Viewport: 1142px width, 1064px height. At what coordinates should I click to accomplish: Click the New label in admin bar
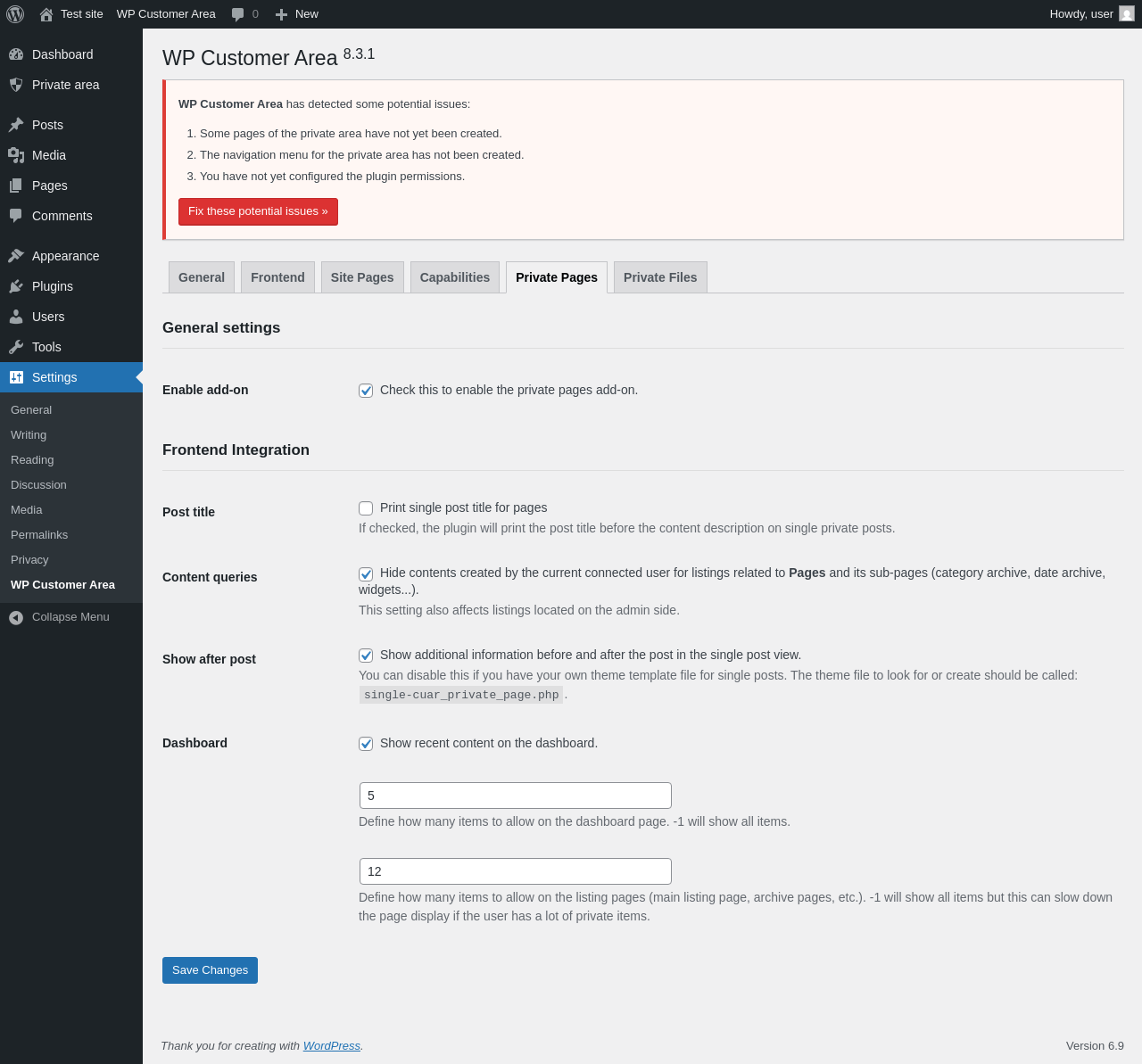tap(307, 14)
